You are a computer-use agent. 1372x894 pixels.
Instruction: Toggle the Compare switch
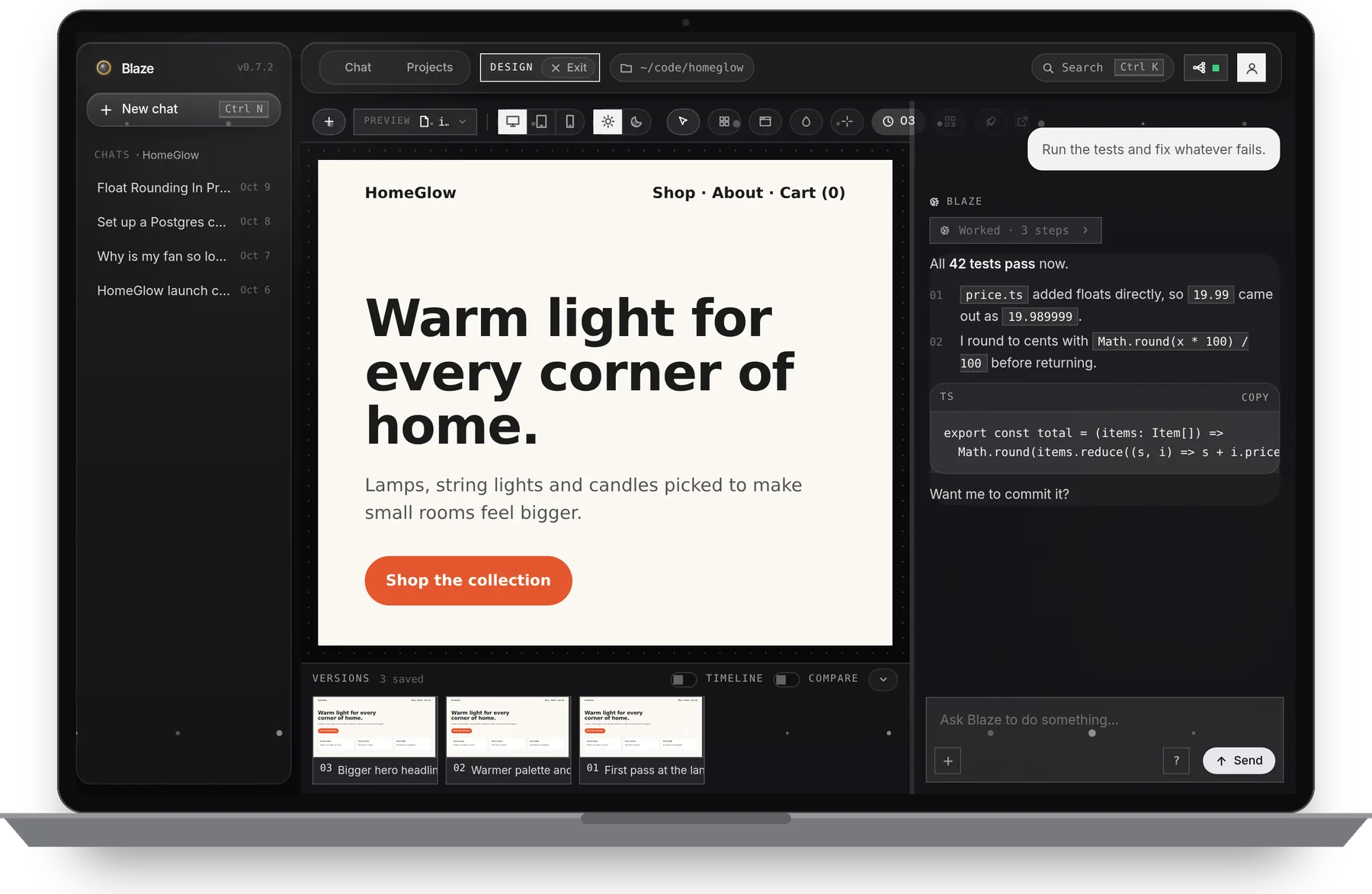click(x=787, y=679)
